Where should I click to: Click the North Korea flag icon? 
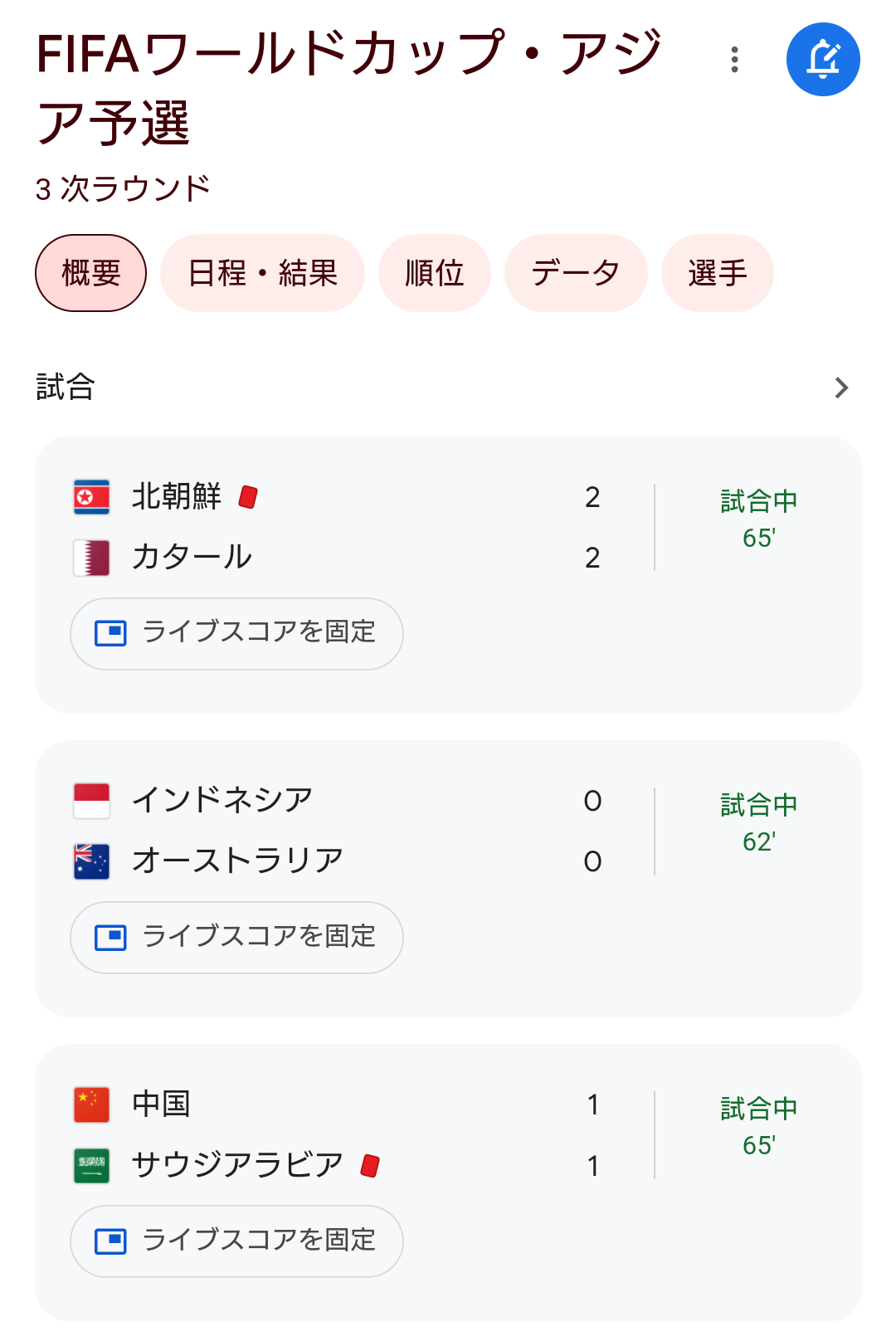pyautogui.click(x=91, y=497)
